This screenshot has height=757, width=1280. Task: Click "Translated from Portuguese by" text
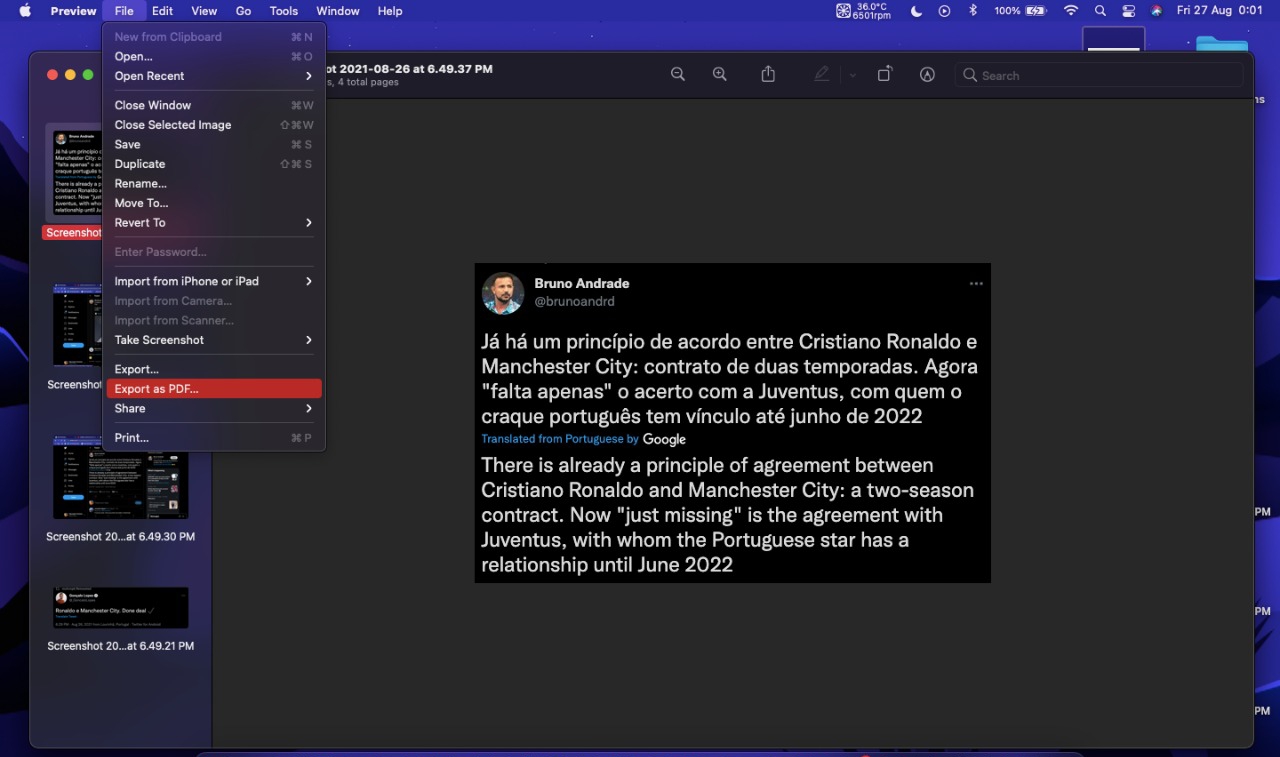pyautogui.click(x=560, y=440)
